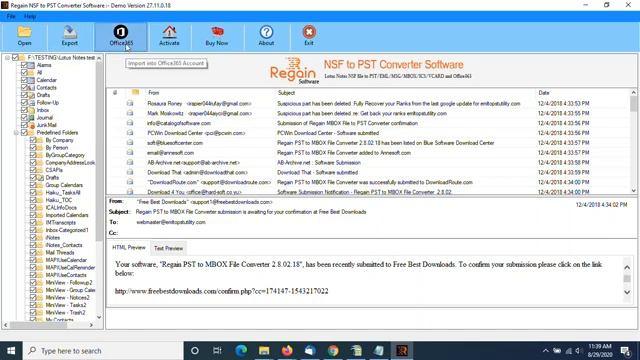Toggle the Calendar folder checkbox
Viewport: 640px width, 360px height.
click(24, 80)
